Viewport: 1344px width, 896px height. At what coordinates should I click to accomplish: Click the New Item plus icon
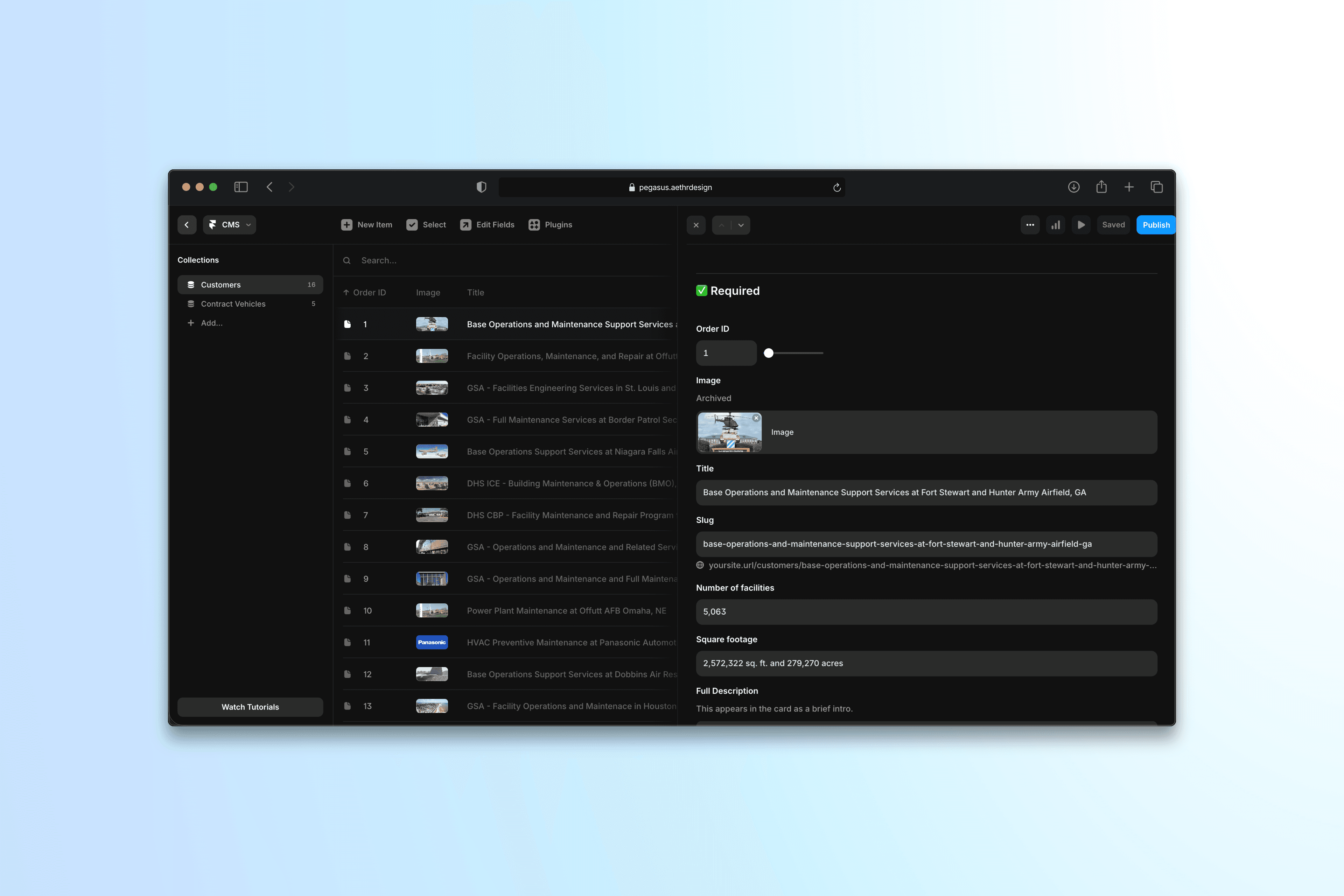346,225
